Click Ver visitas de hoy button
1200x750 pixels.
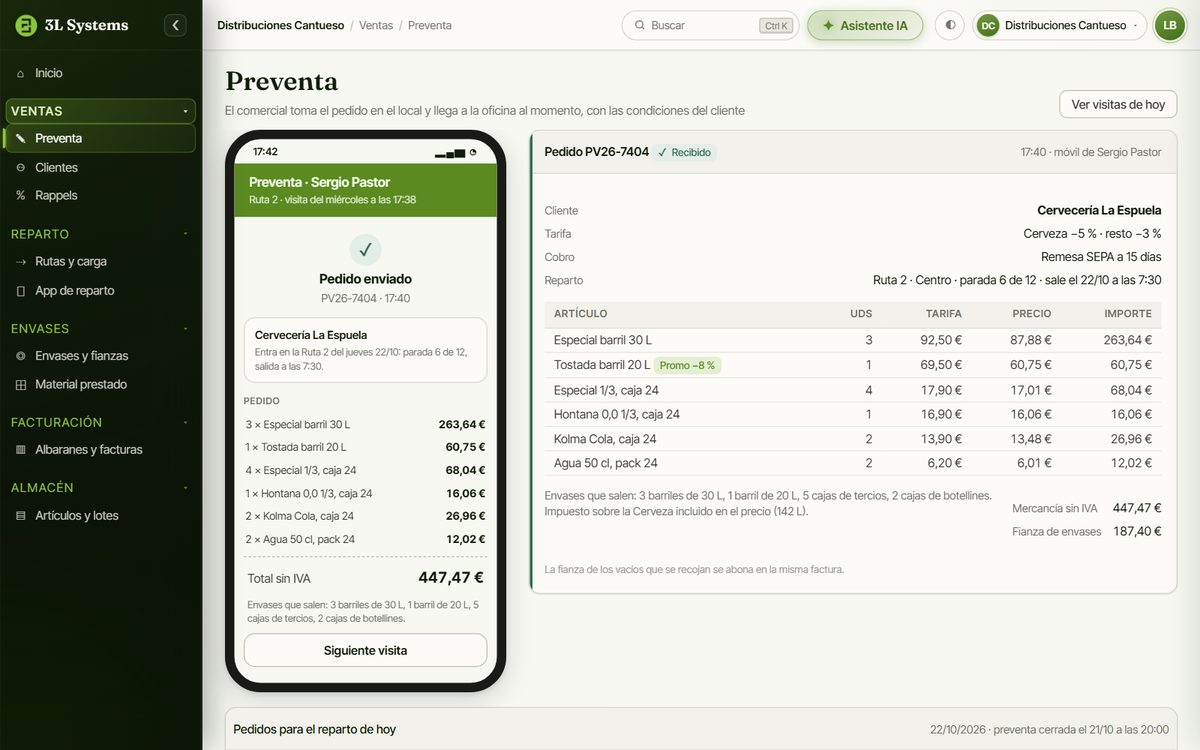pos(1118,104)
